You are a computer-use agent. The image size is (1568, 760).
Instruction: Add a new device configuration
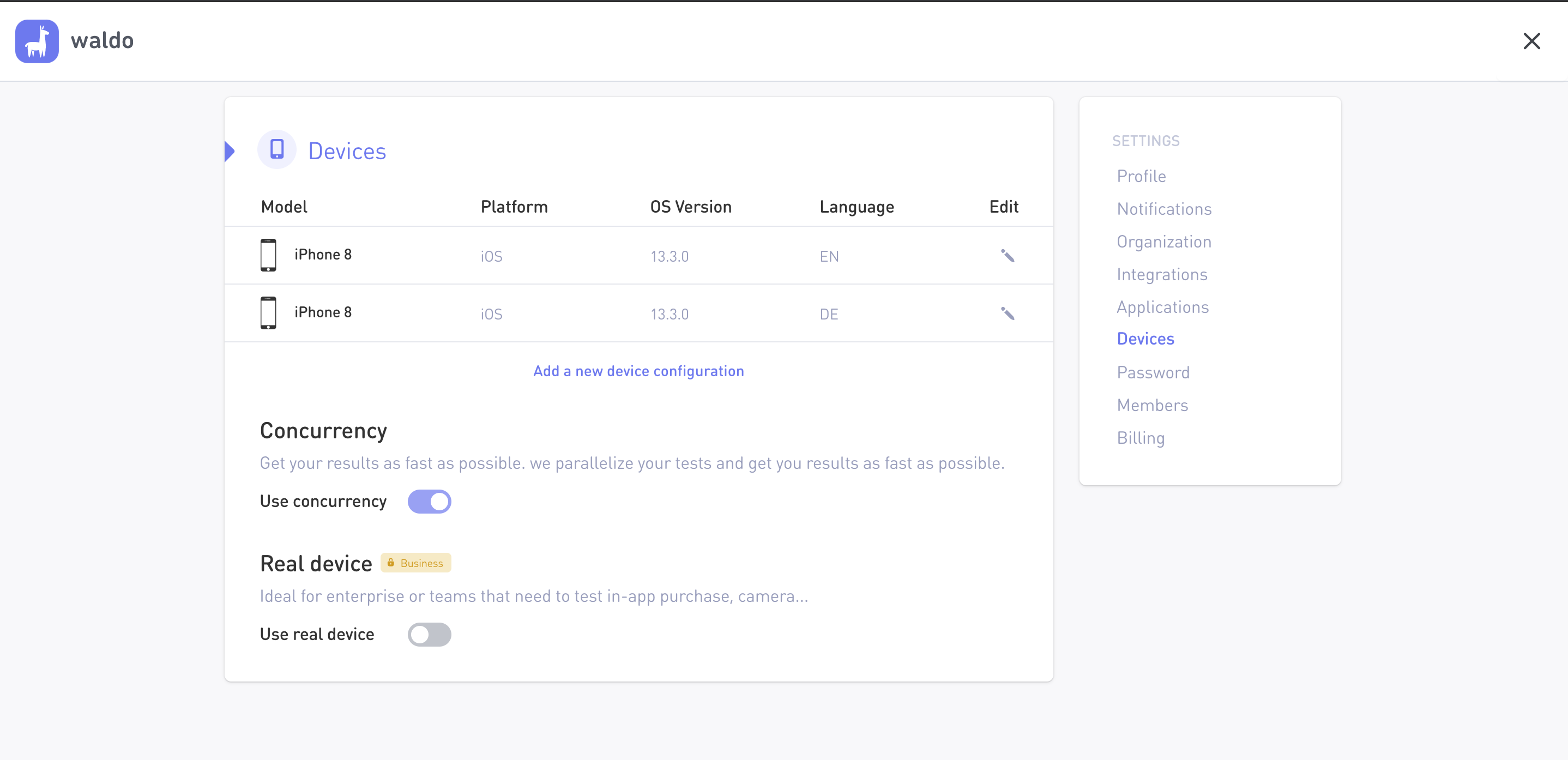point(638,371)
